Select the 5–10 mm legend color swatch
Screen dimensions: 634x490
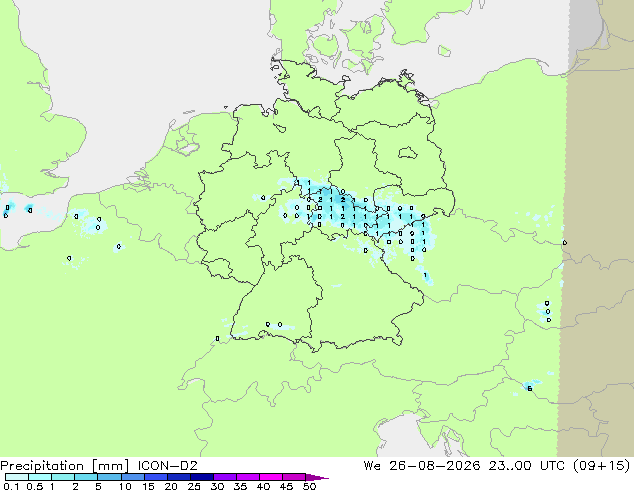[x=109, y=477]
